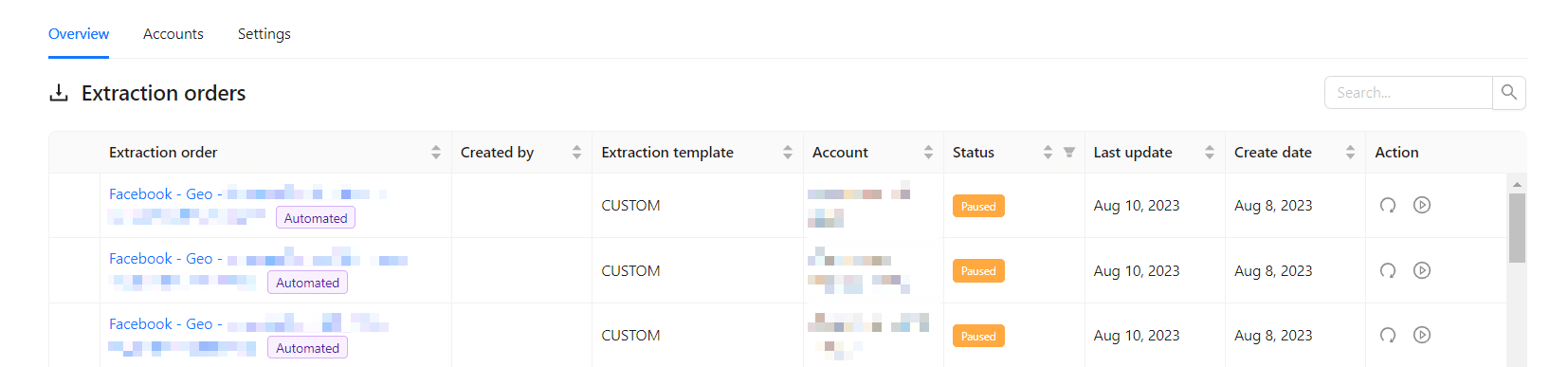Resume second order with play icon
This screenshot has width=1568, height=367.
(x=1422, y=270)
